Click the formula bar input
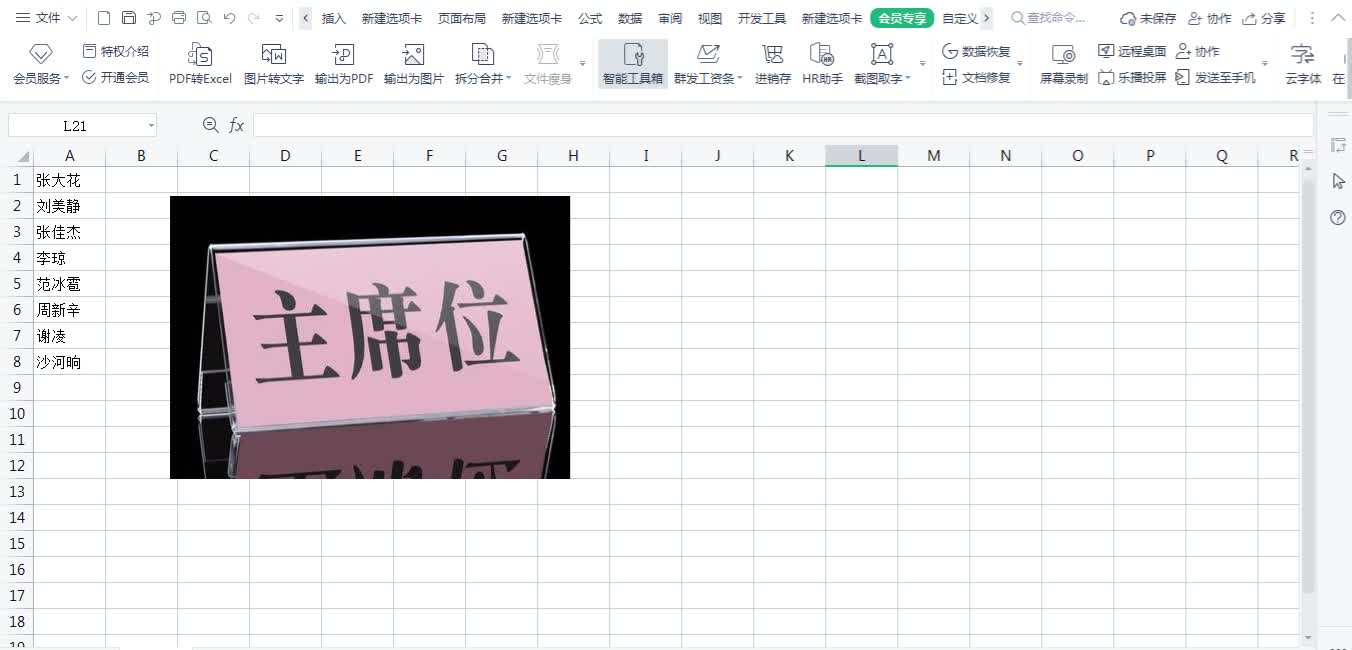Screen dimensions: 1352x650 [782, 125]
